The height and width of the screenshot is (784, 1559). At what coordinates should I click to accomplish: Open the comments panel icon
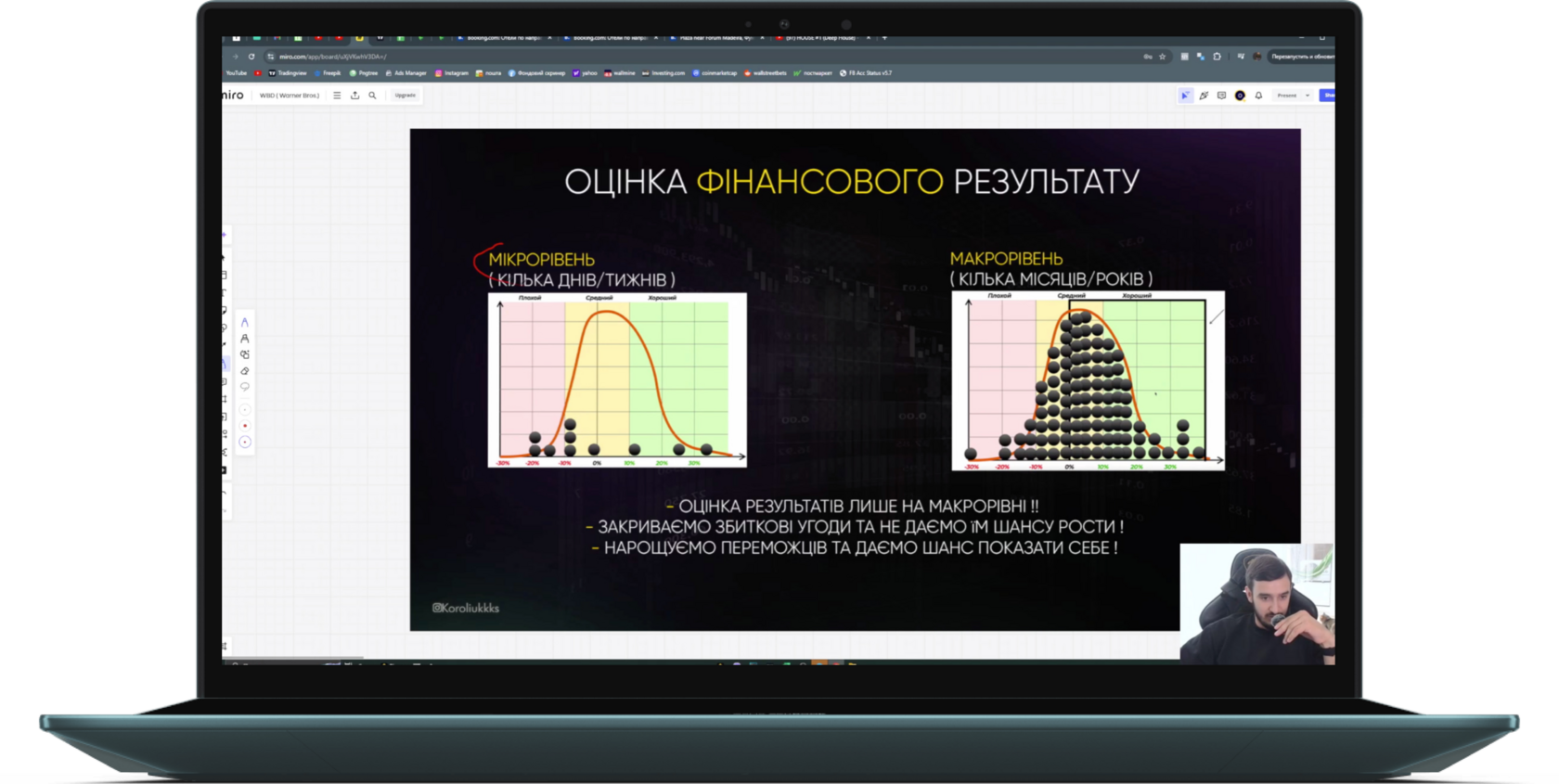1221,96
